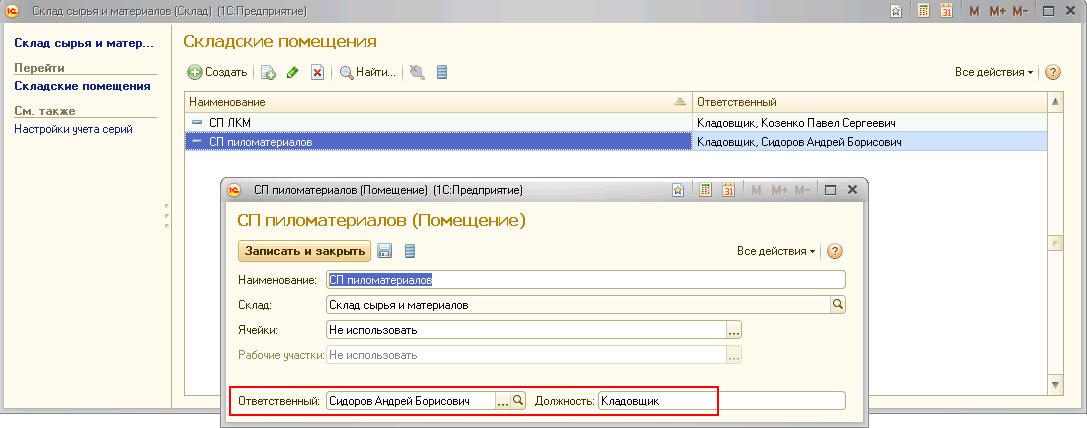Viewport: 1087px width, 428px height.
Task: Click the Должность input field
Action: (x=722, y=401)
